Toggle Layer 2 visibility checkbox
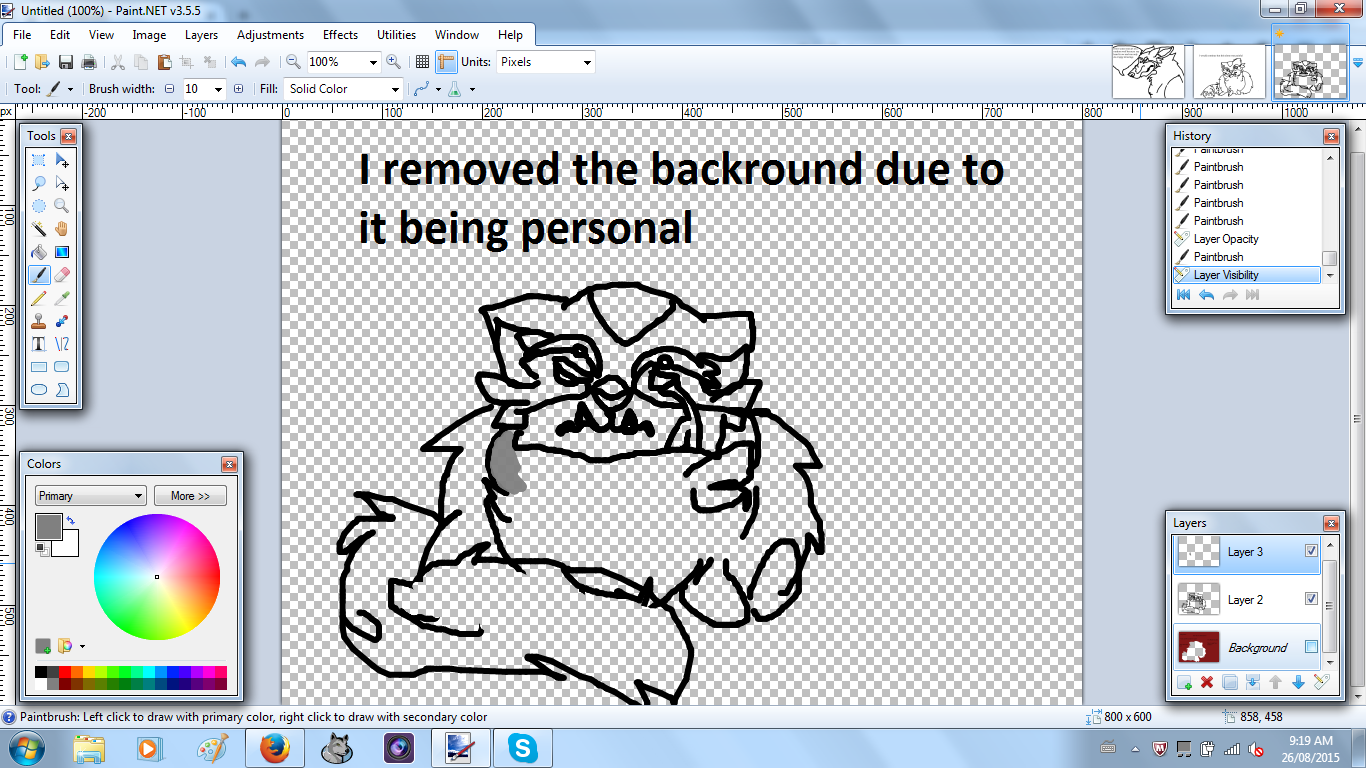Viewport: 1366px width, 768px height. coord(1311,599)
